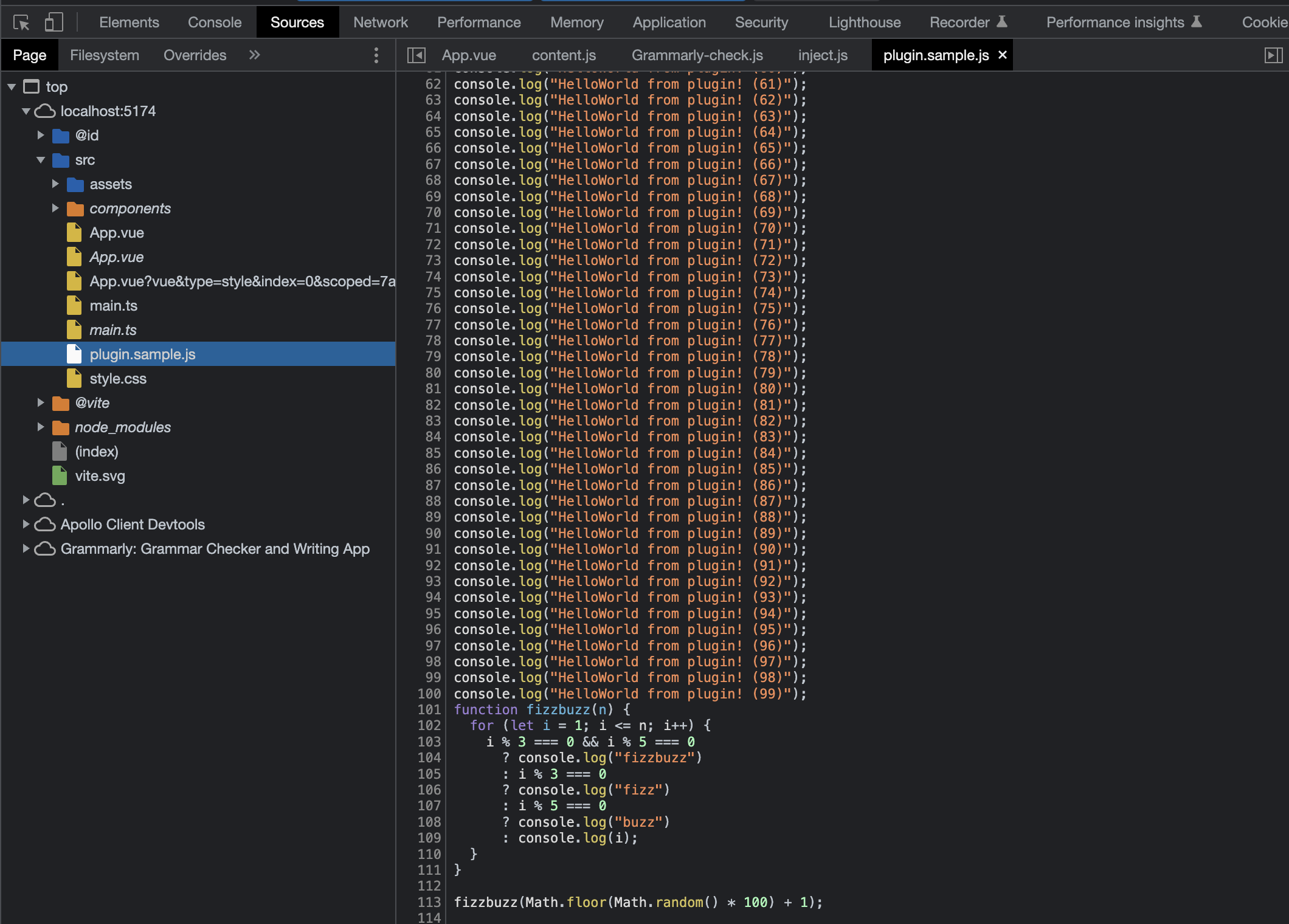This screenshot has width=1289, height=924.
Task: Expand the node_modules folder
Action: tap(41, 427)
